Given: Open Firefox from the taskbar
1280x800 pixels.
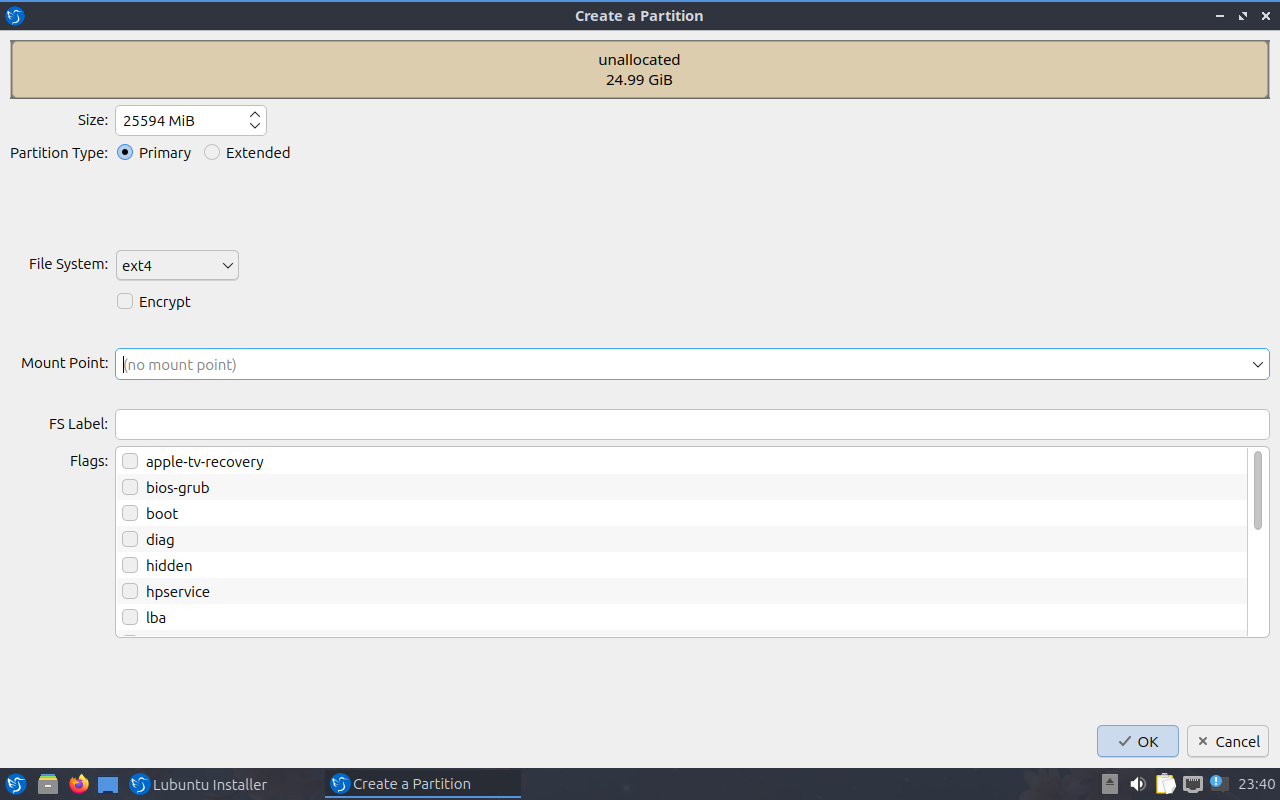Looking at the screenshot, I should point(79,784).
